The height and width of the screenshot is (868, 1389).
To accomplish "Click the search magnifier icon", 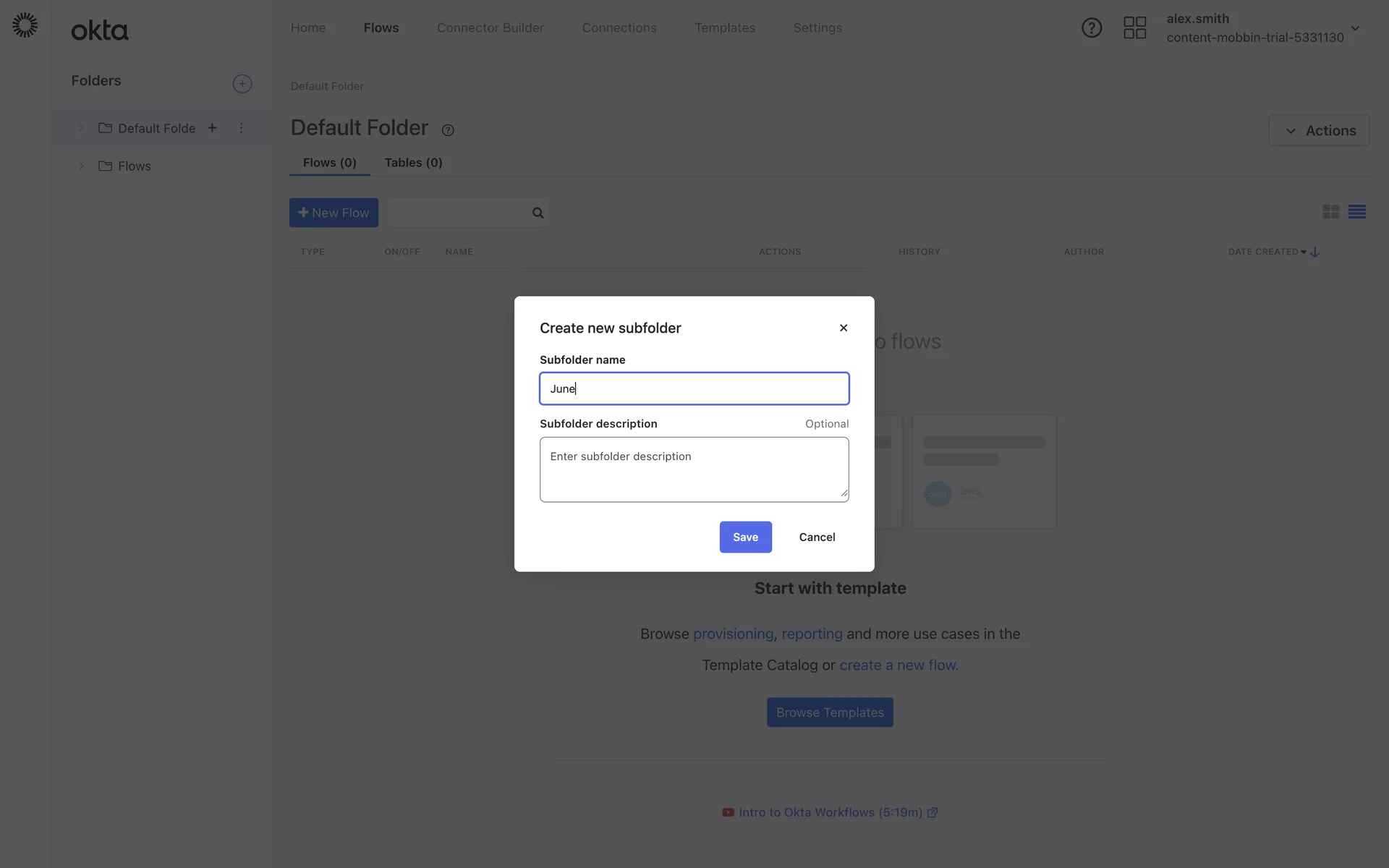I will click(x=538, y=213).
